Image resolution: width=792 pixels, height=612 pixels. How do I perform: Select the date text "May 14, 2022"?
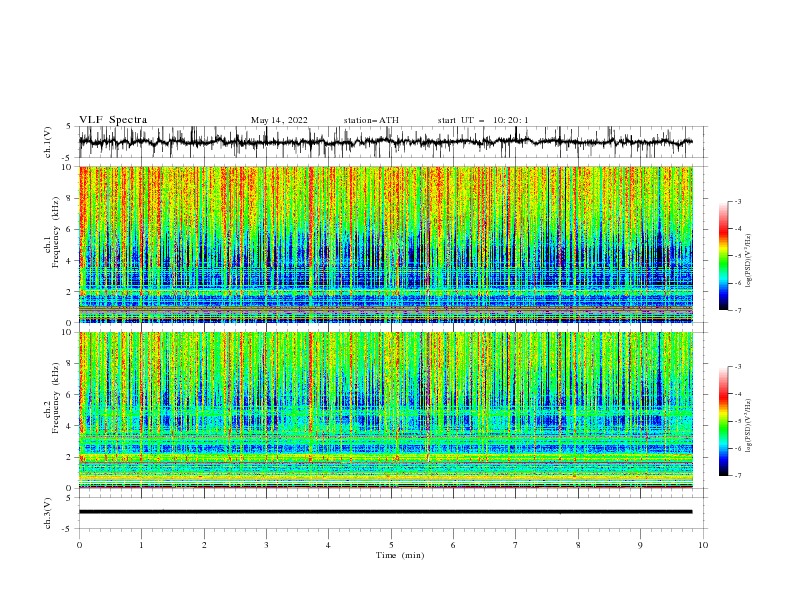[279, 120]
